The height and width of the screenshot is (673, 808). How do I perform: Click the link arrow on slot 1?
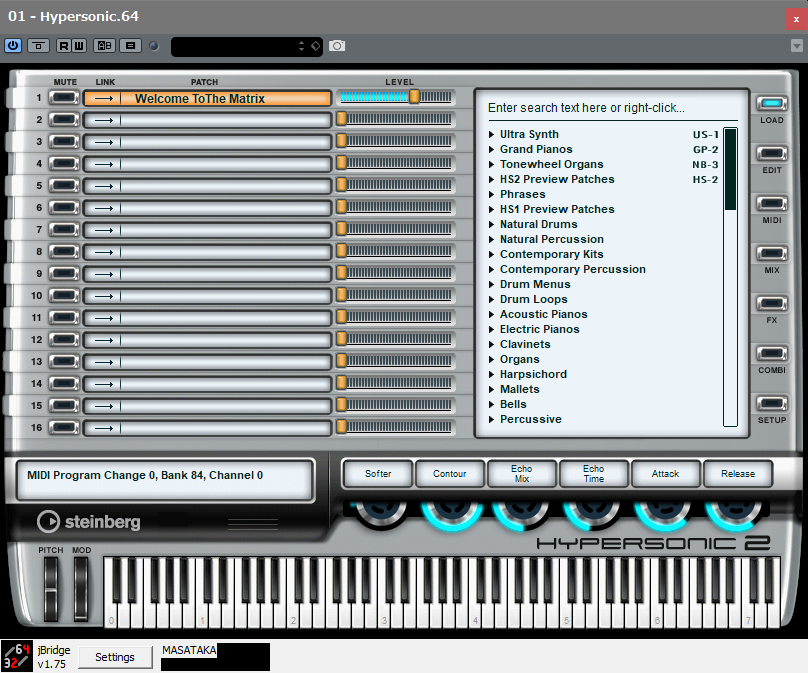tap(103, 98)
